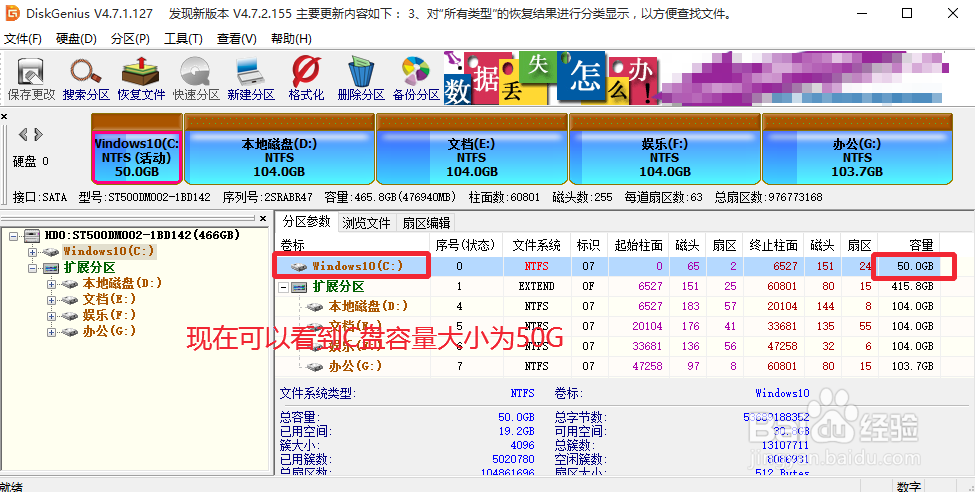This screenshot has width=975, height=492.
Task: Click the Quick Partition (快速分区) icon
Action: pyautogui.click(x=196, y=79)
